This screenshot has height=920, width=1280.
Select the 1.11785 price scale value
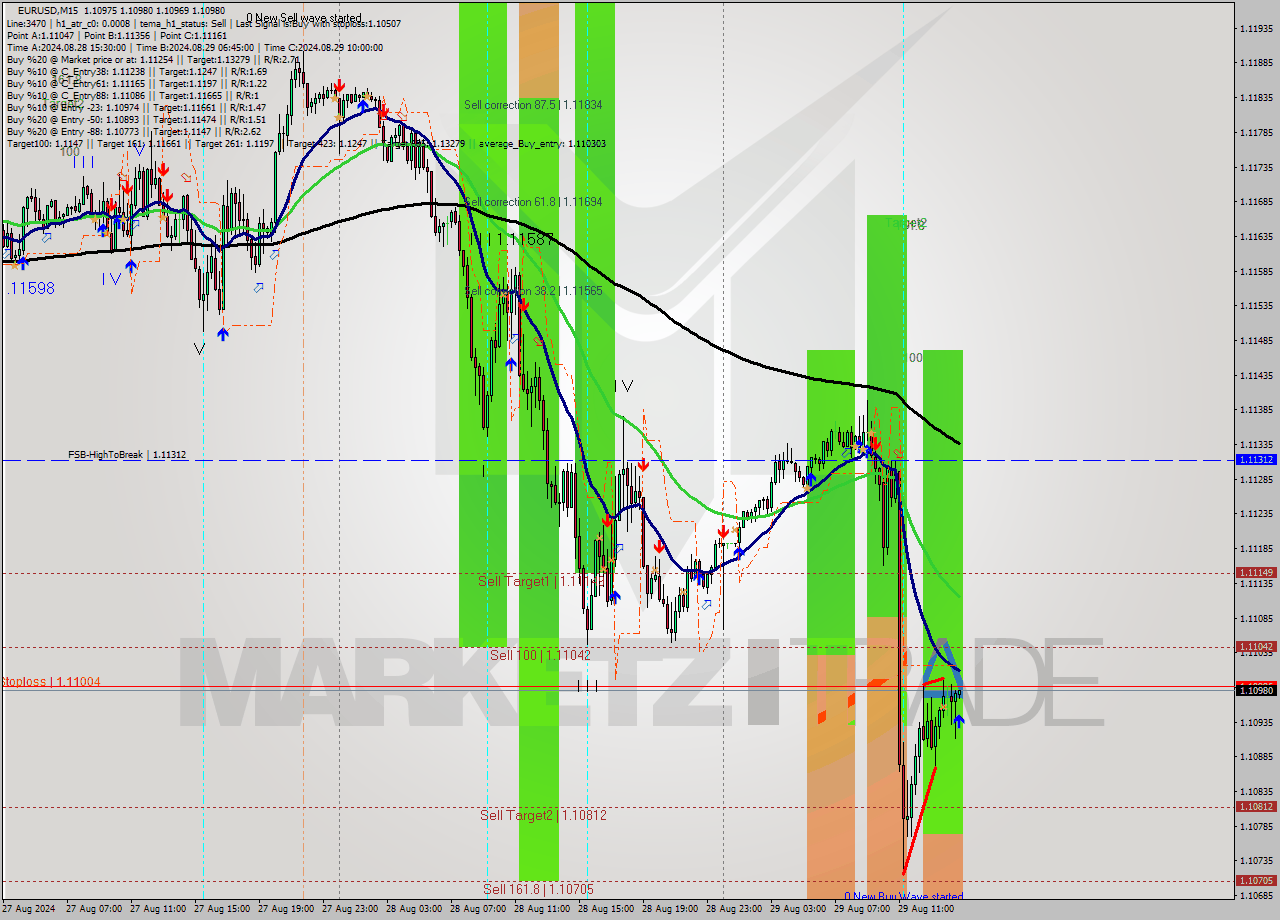point(1256,132)
